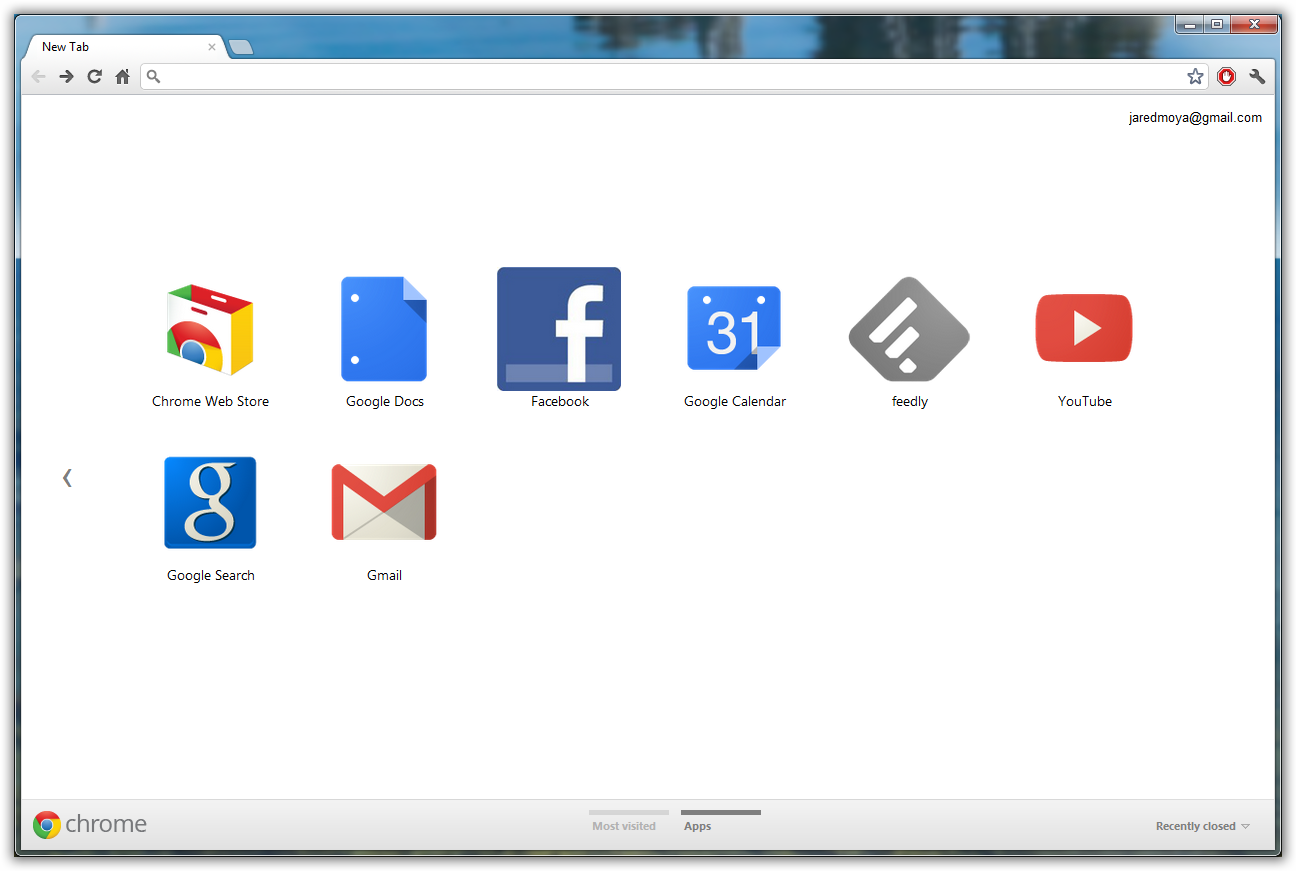Bookmark this page with the star icon
1296x871 pixels.
click(x=1195, y=77)
